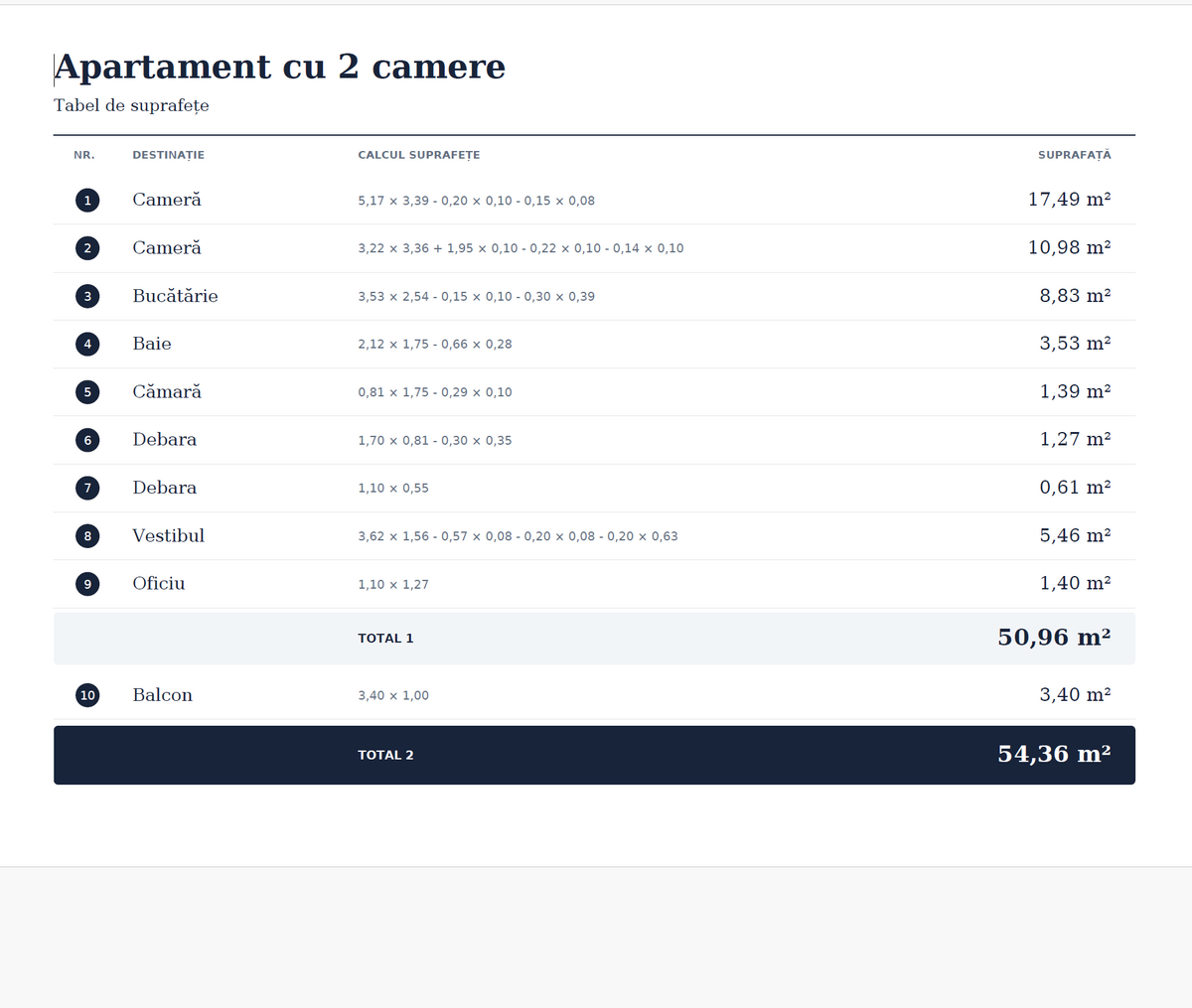
Task: Click the "Baie" destination cell
Action: (x=152, y=344)
